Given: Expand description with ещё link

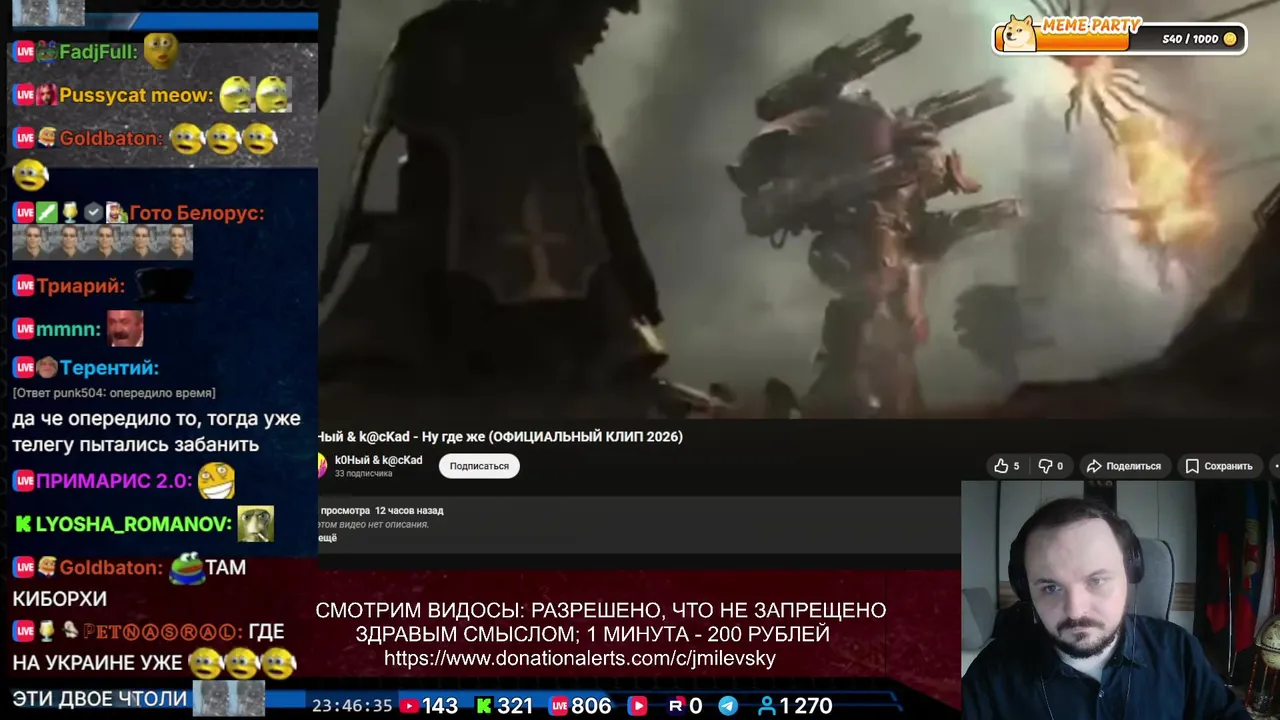Looking at the screenshot, I should [x=327, y=538].
